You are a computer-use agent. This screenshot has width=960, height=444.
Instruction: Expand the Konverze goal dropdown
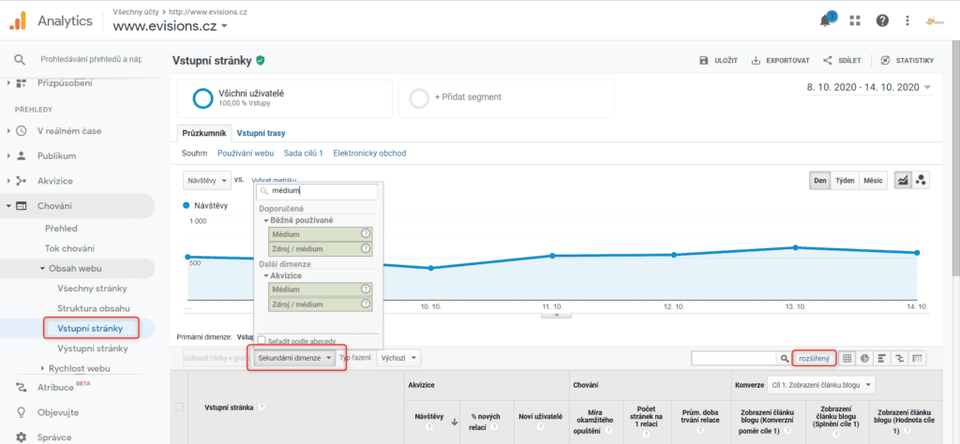coord(823,384)
